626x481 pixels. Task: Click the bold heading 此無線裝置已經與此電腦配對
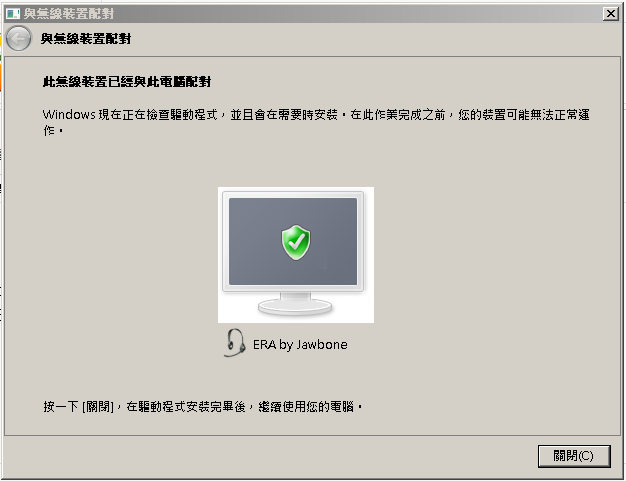pos(127,82)
